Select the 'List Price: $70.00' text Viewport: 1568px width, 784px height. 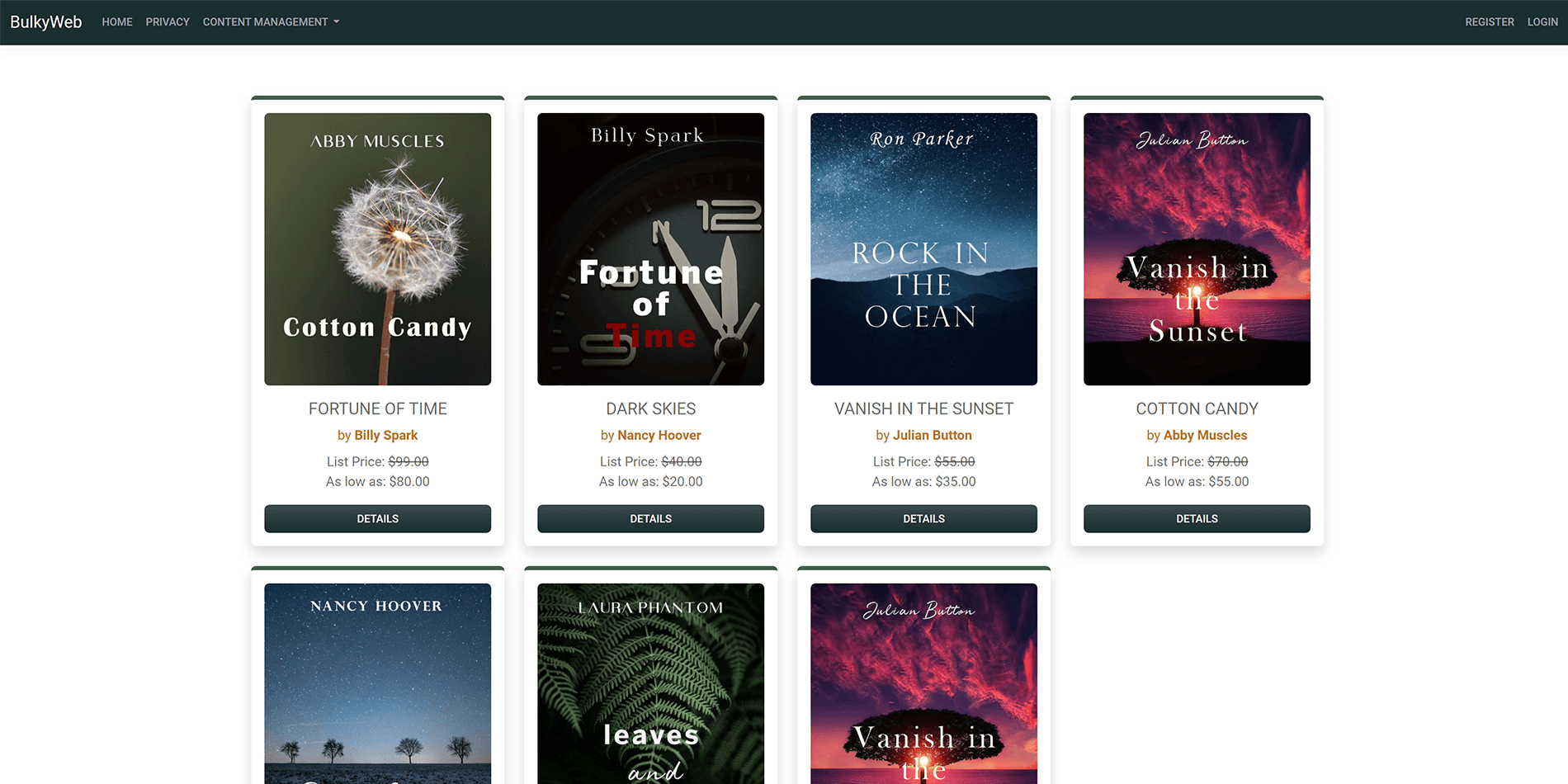point(1197,461)
